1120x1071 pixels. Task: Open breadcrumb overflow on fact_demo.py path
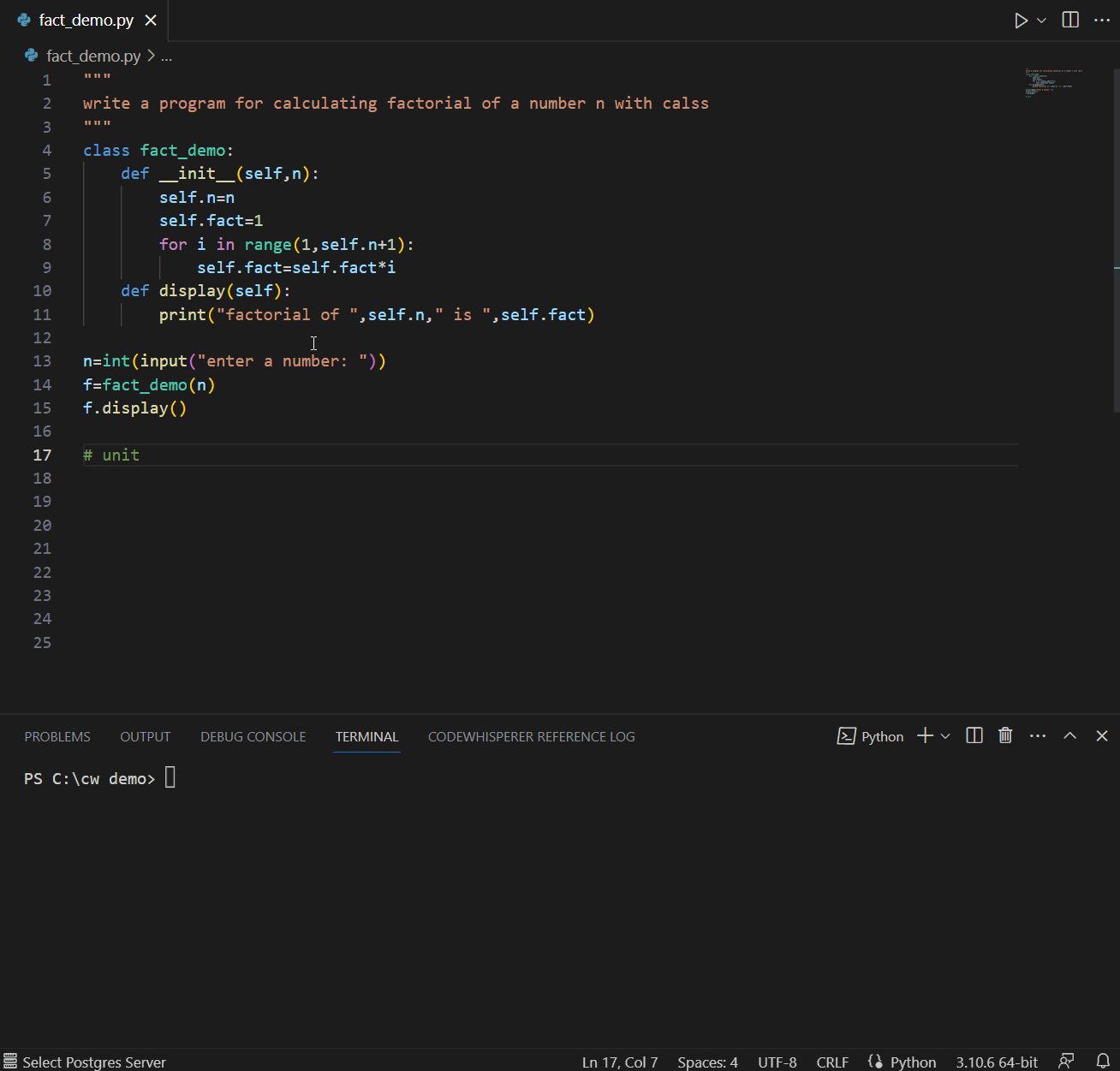coord(165,56)
